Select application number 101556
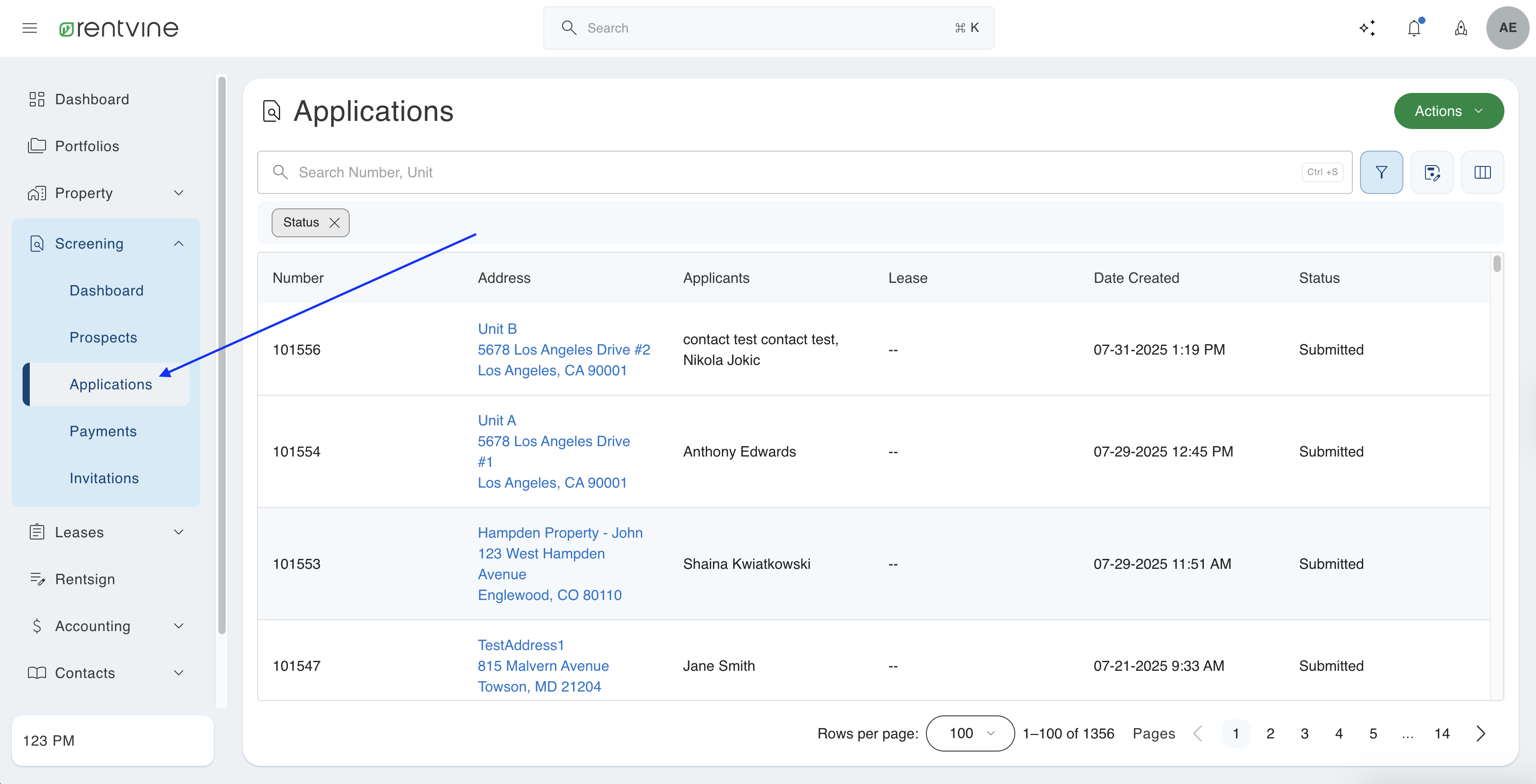This screenshot has height=784, width=1536. [296, 350]
